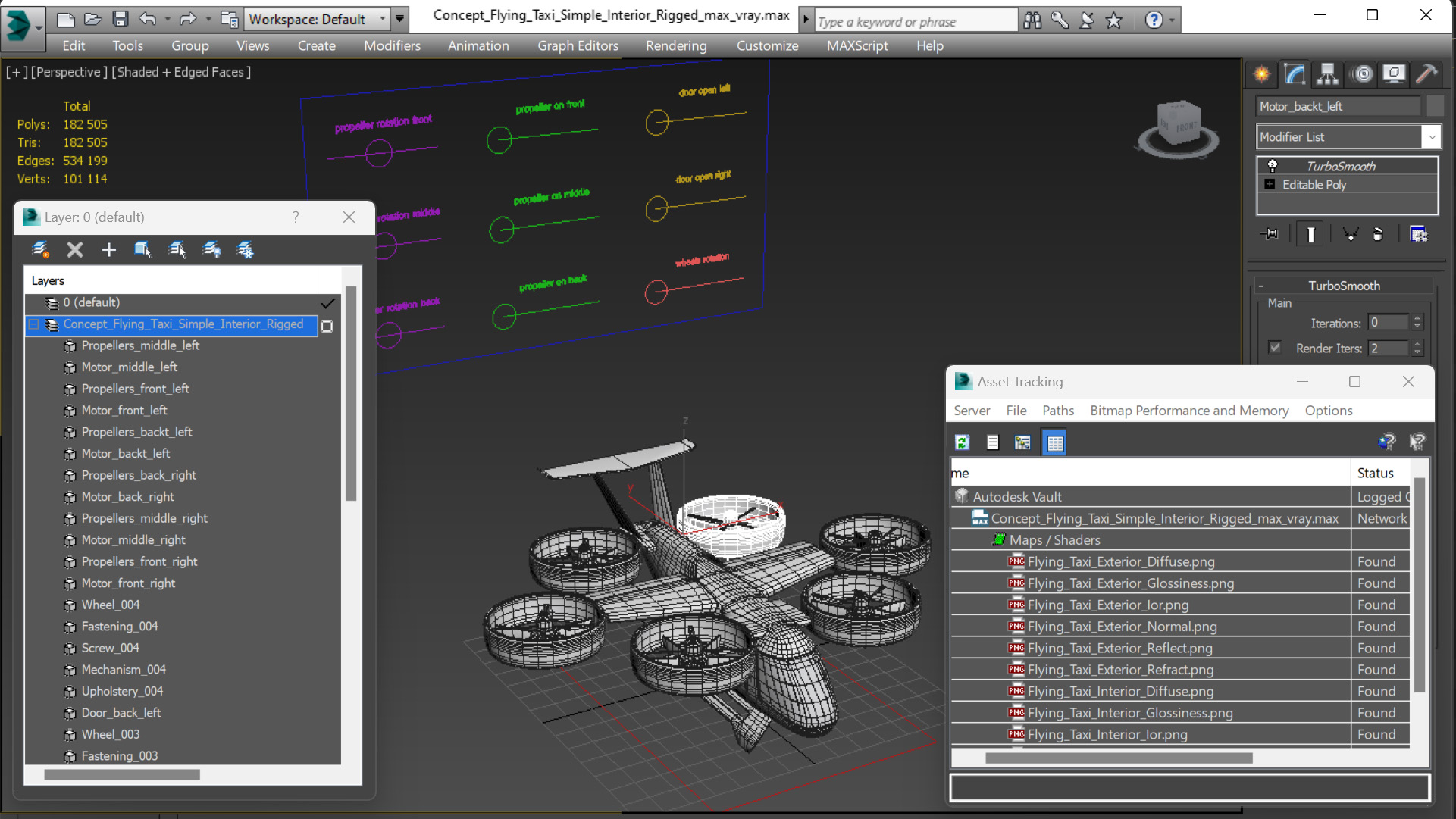1456x819 pixels.
Task: Expand the Editable Poly plus sign
Action: click(x=1270, y=184)
